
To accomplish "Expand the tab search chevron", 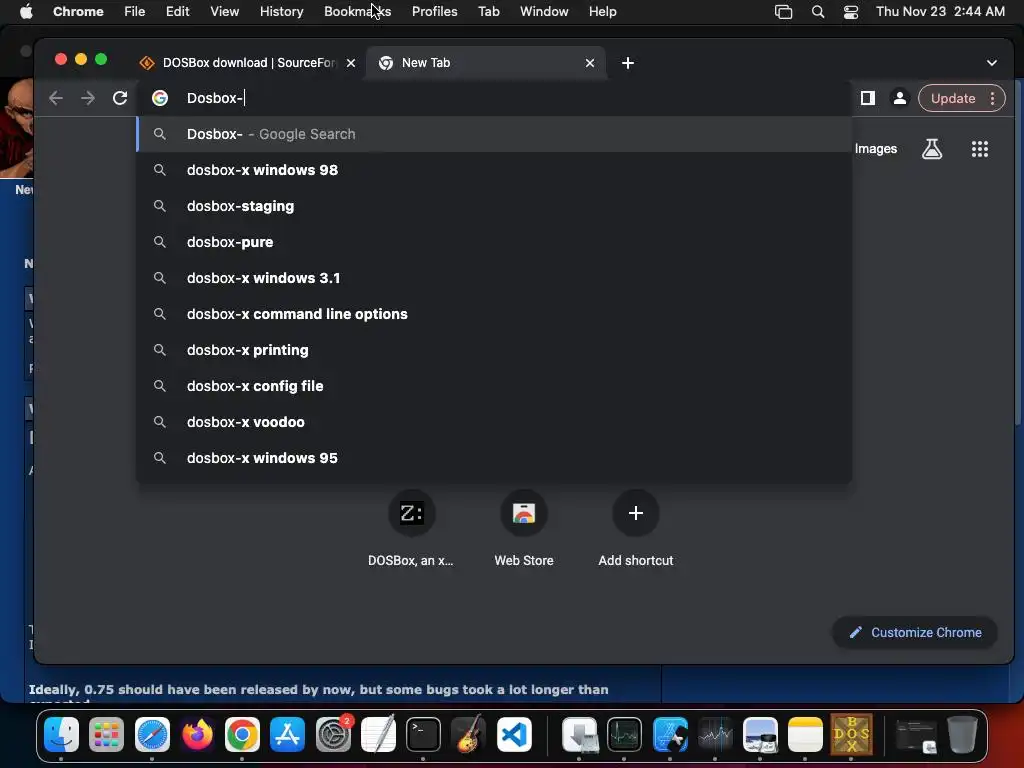I will [991, 63].
